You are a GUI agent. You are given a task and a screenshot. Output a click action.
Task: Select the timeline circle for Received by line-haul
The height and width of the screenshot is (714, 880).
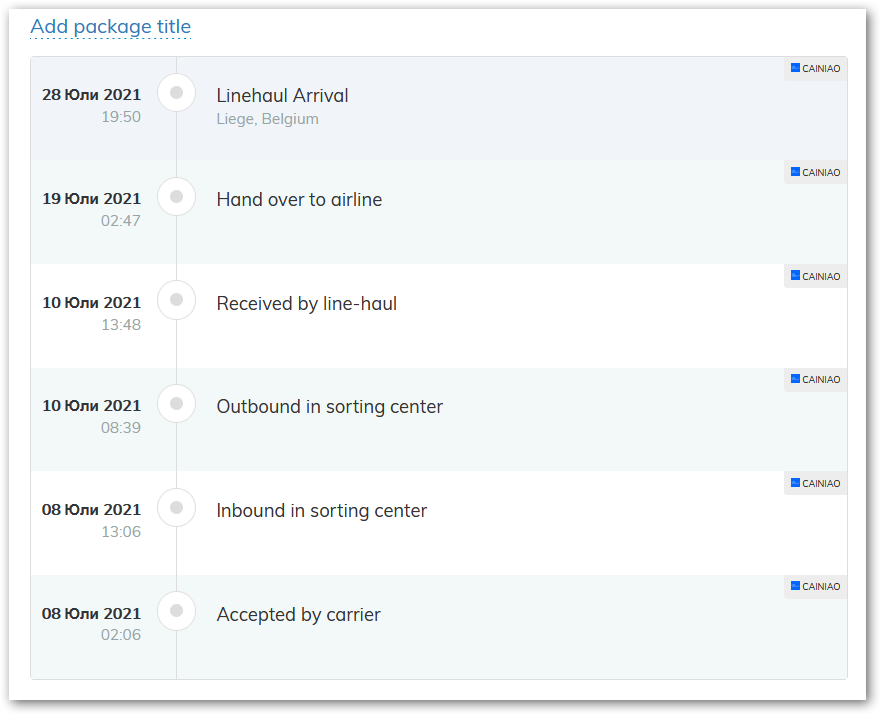[x=177, y=300]
